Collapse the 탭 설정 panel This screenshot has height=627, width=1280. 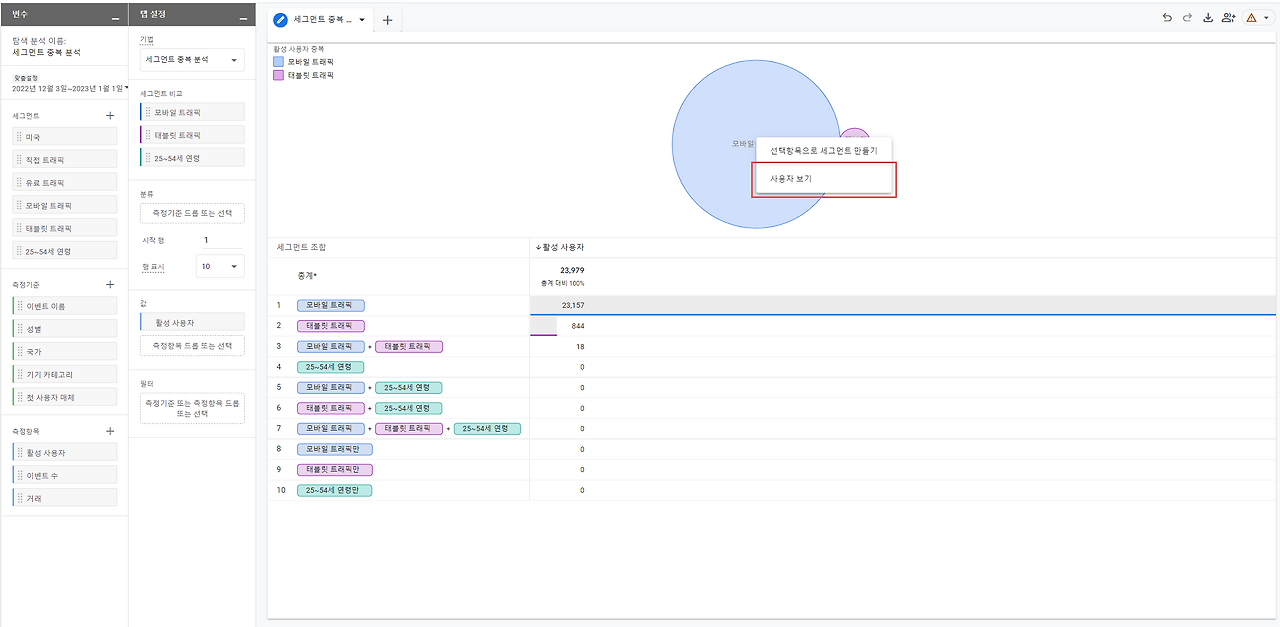[244, 19]
